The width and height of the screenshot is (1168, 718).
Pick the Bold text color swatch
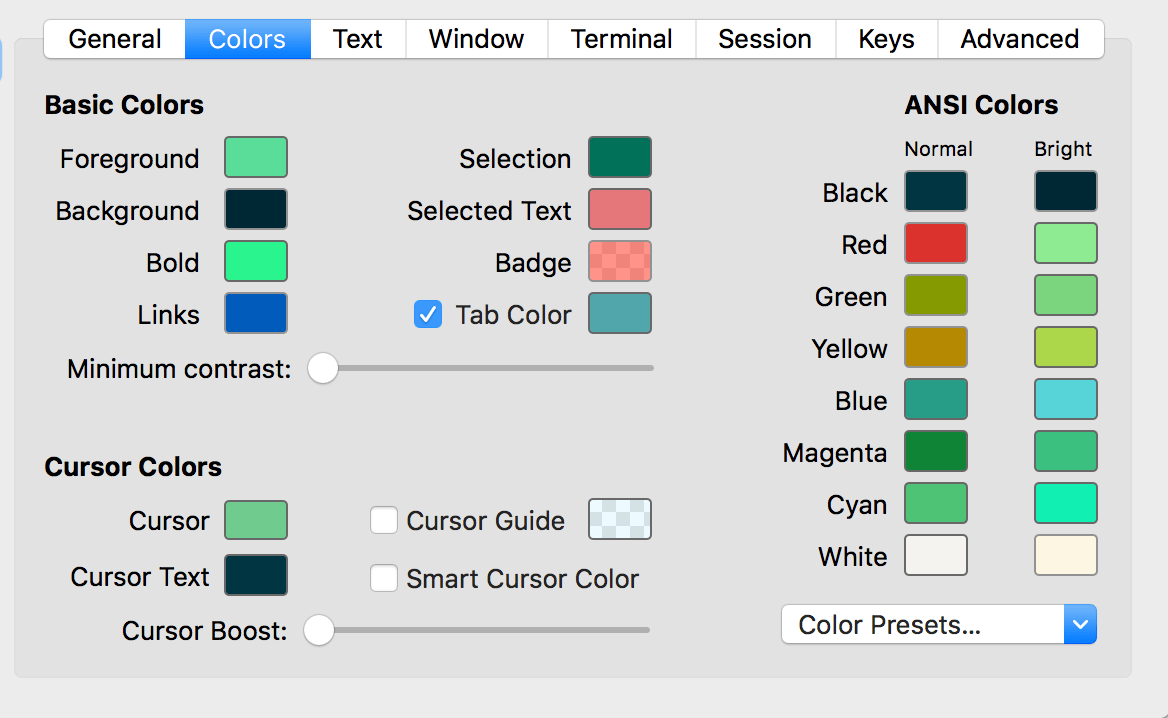click(256, 262)
